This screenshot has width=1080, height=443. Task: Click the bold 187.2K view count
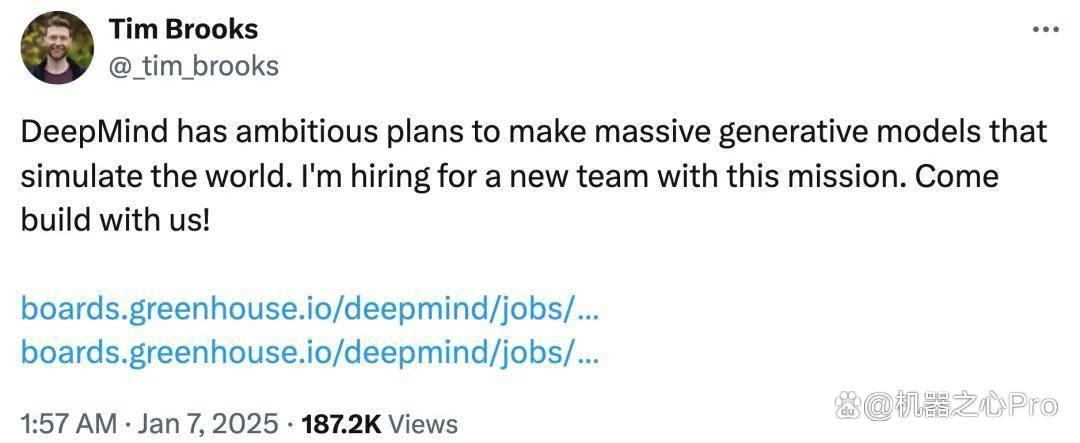click(x=341, y=423)
